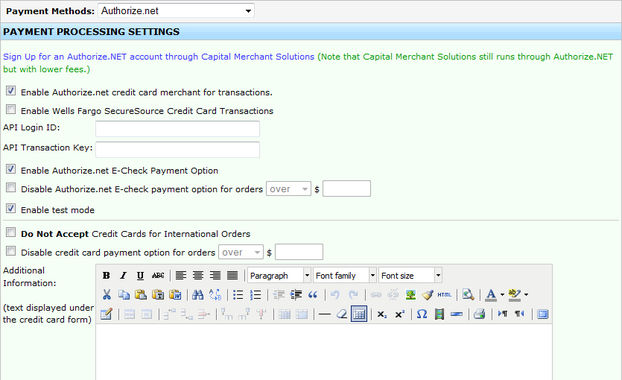Click the highlighted Insert Table icon
Screen dimensions: 622x380
[x=359, y=314]
